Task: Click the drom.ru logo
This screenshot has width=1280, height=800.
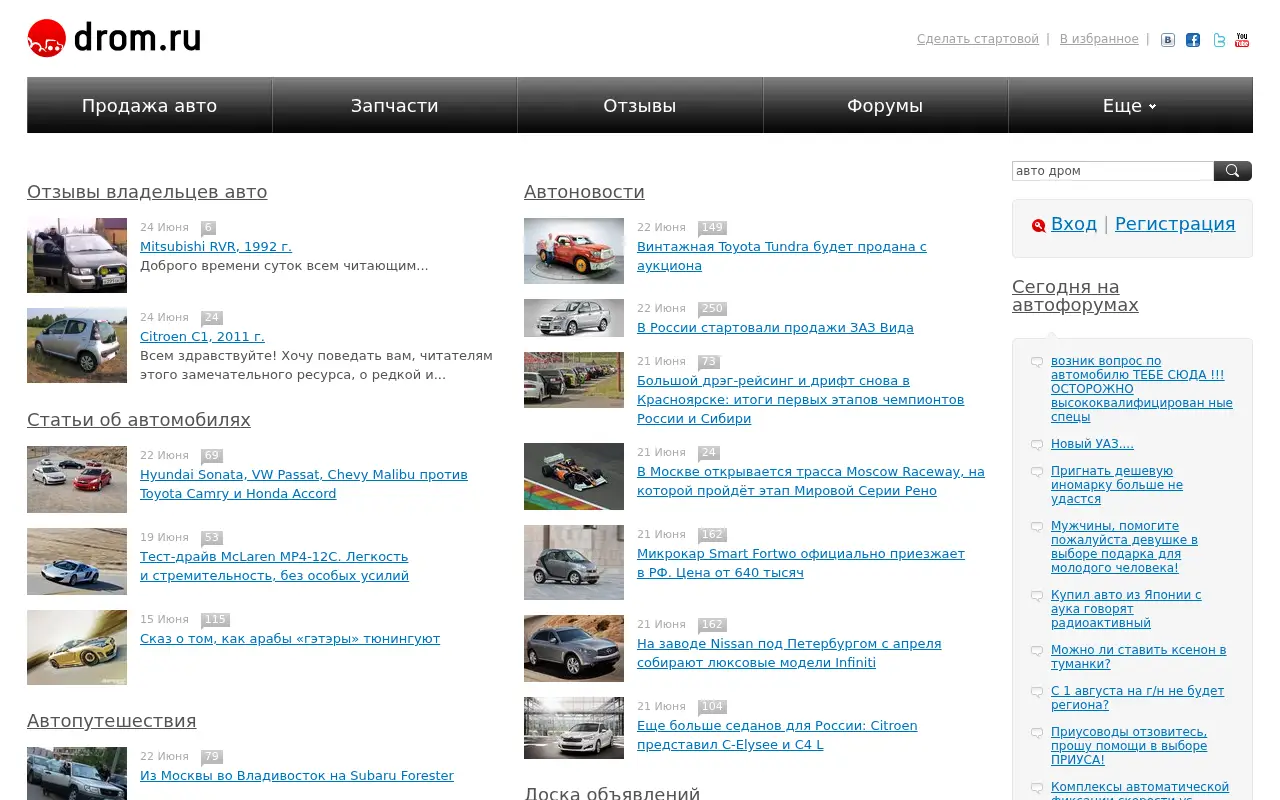Action: point(114,38)
